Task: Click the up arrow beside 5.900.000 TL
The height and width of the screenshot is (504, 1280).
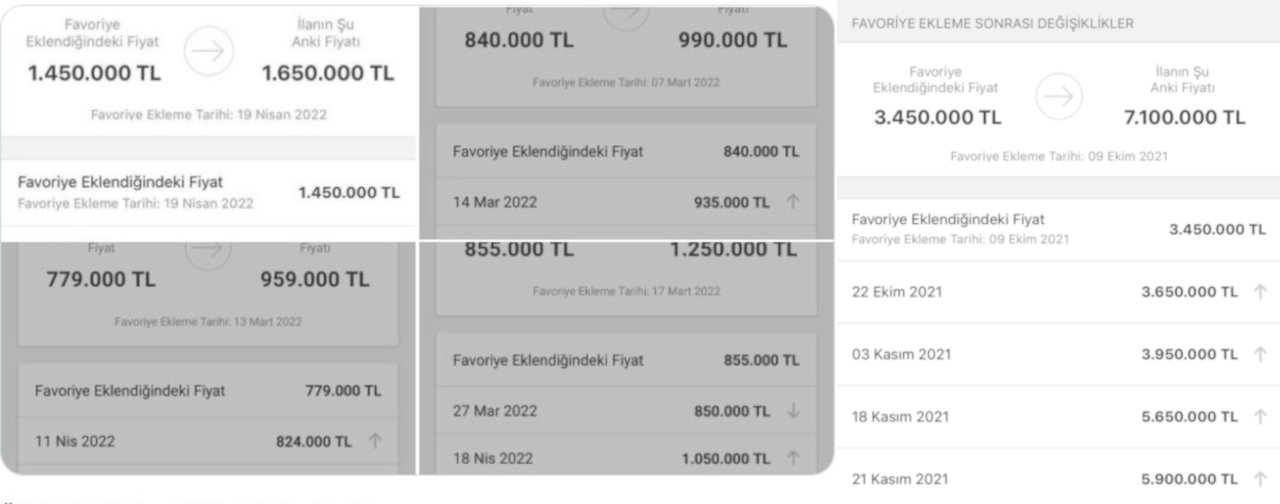Action: (x=1259, y=479)
